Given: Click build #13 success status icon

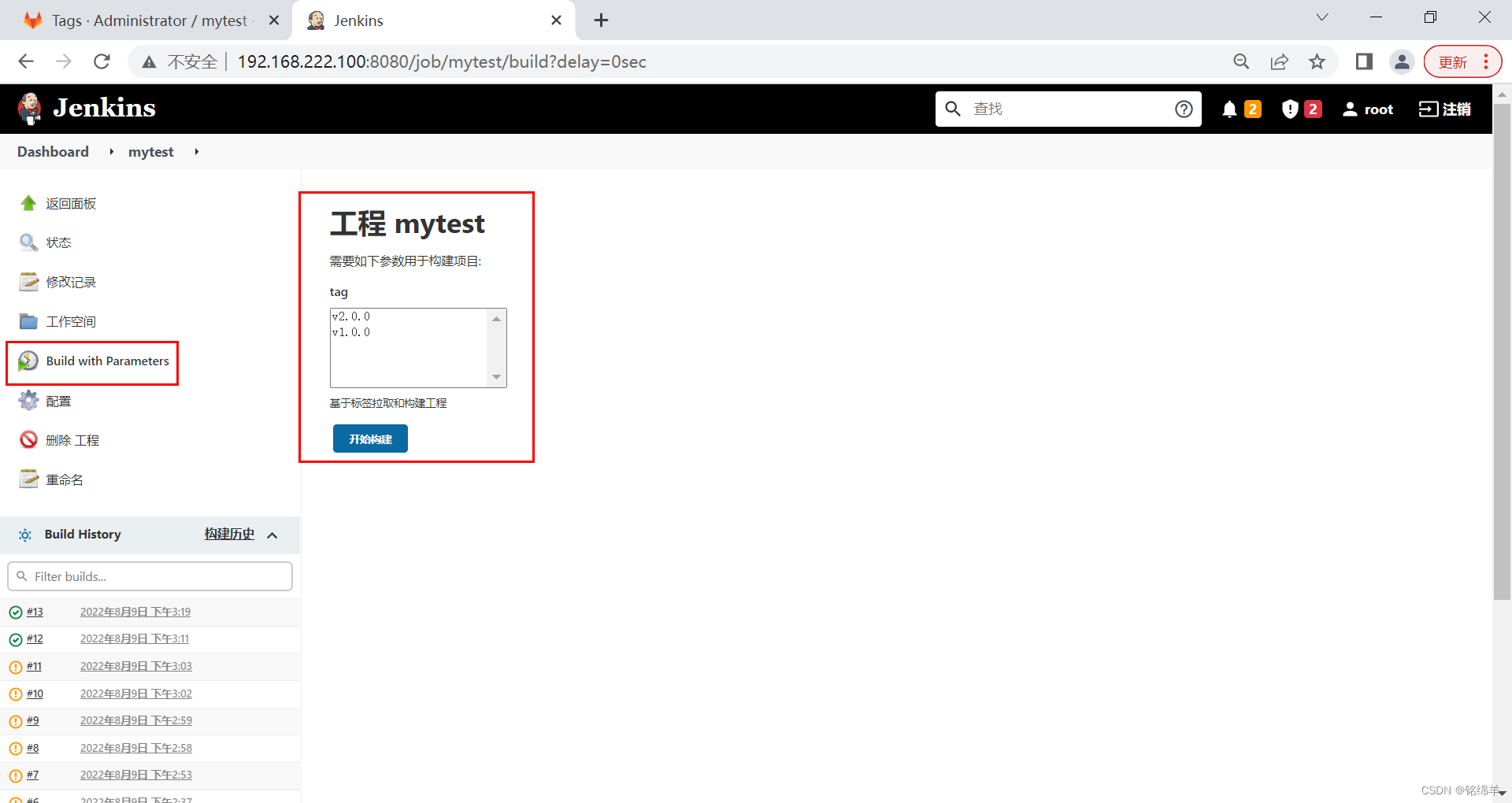Looking at the screenshot, I should tap(15, 612).
